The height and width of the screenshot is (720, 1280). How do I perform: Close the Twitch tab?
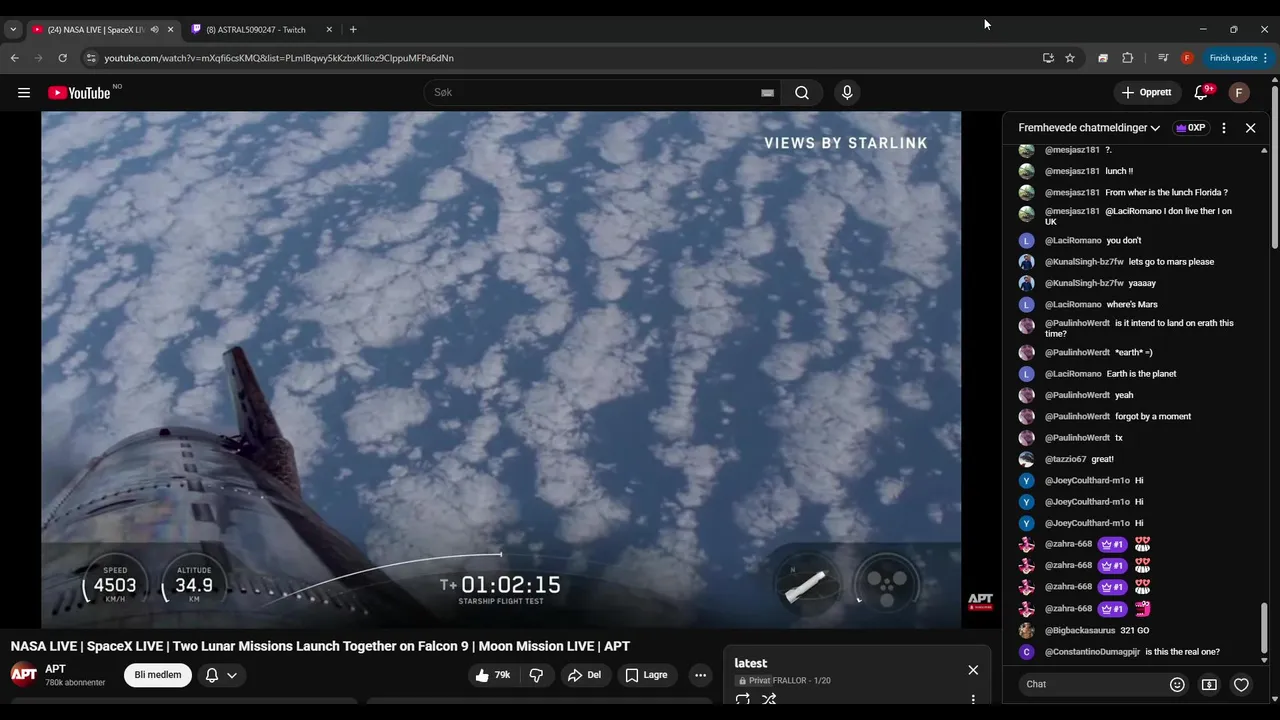pyautogui.click(x=329, y=30)
